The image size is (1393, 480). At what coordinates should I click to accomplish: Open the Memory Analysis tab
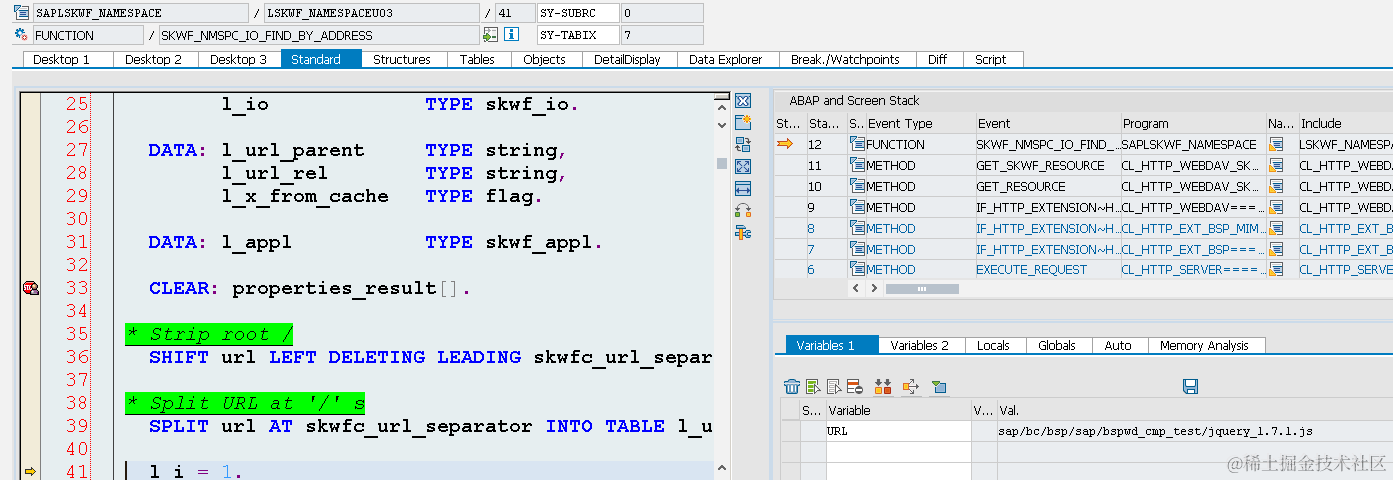(1204, 346)
